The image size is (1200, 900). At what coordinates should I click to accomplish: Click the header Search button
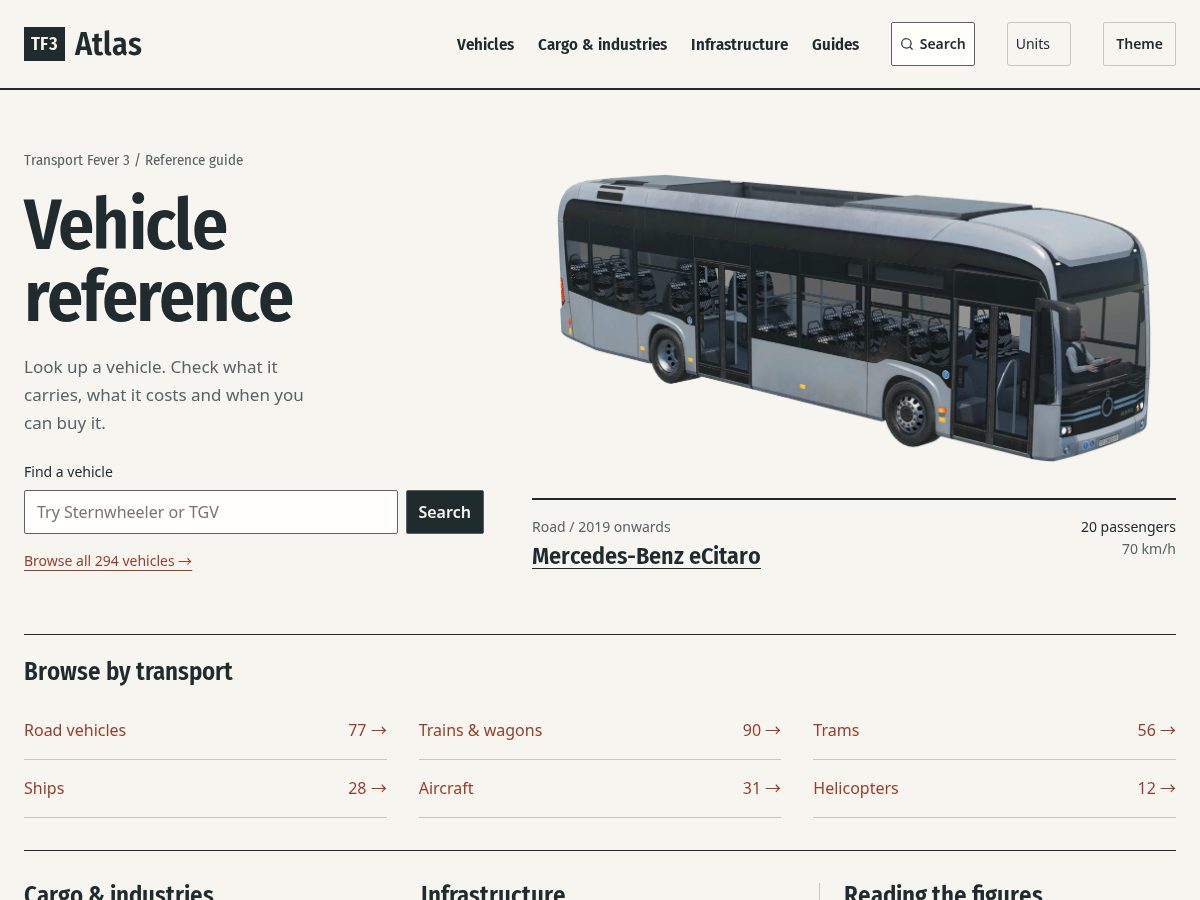click(x=933, y=44)
